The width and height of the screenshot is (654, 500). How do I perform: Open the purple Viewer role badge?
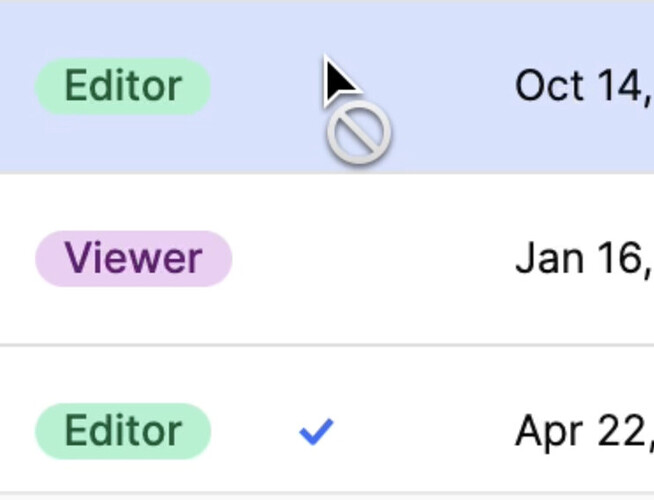click(x=133, y=259)
